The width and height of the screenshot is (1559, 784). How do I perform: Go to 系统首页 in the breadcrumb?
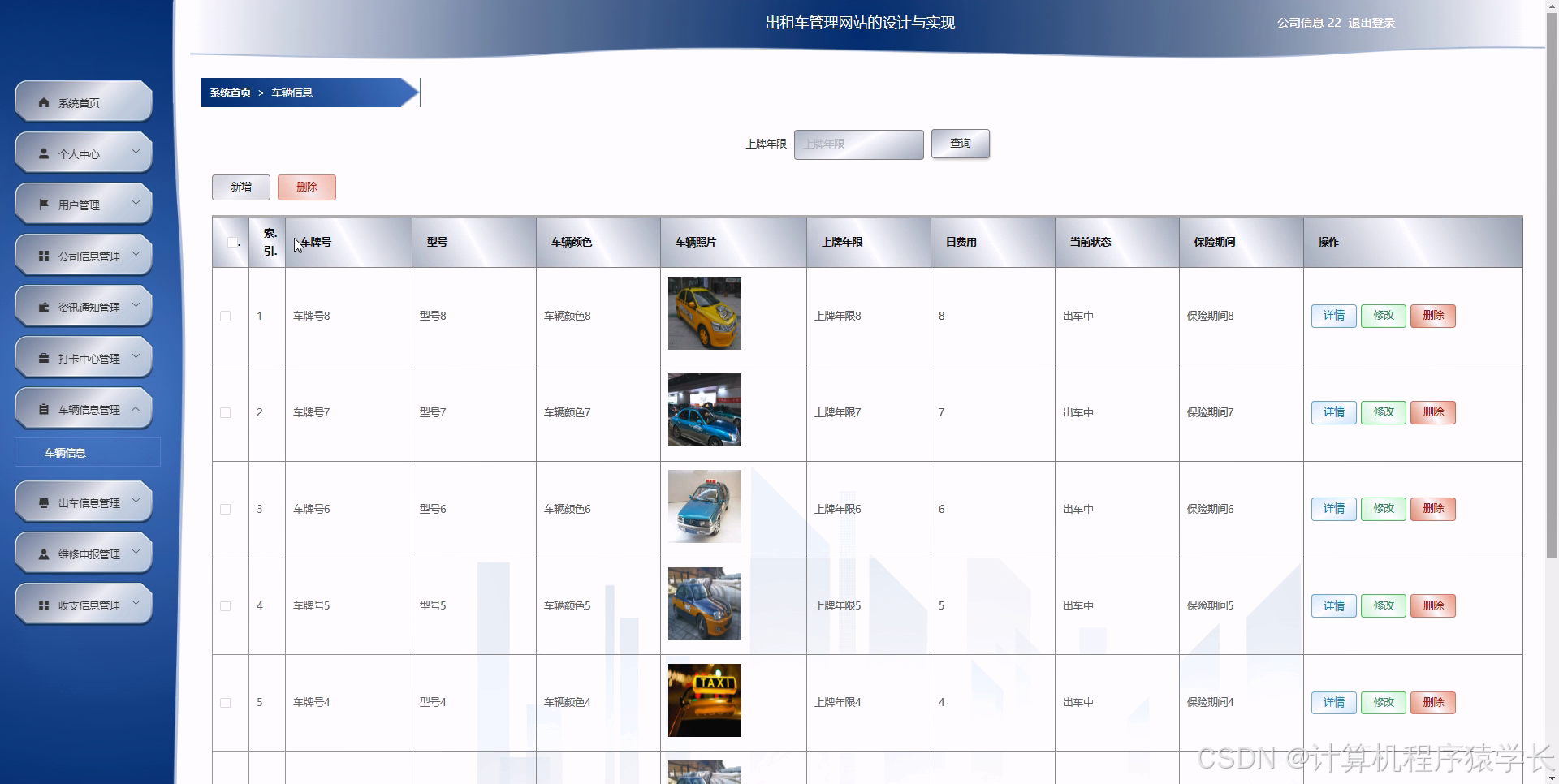coord(231,93)
